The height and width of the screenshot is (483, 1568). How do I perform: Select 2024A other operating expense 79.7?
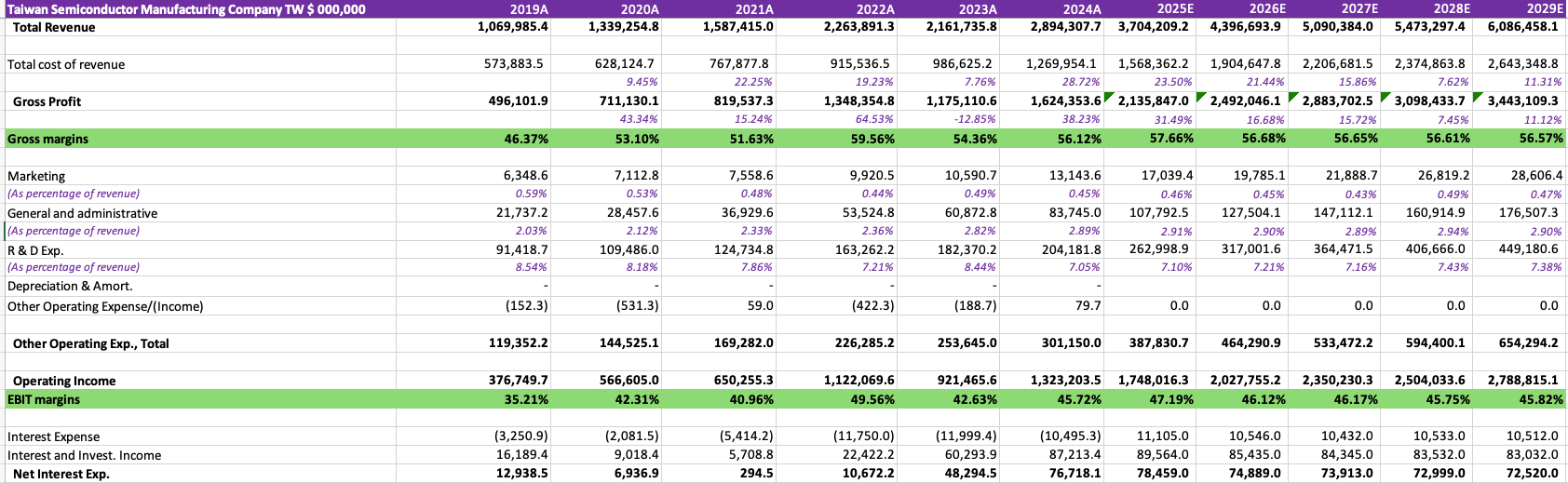1088,306
